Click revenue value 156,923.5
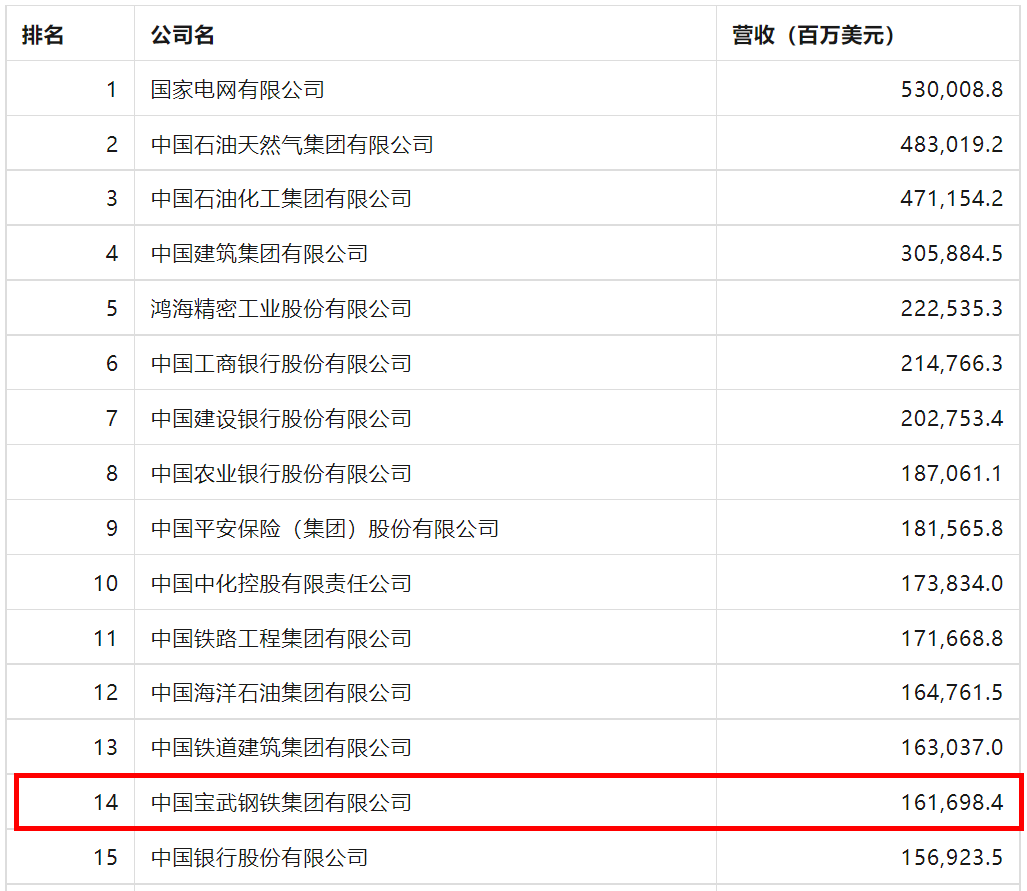This screenshot has width=1027, height=891. 952,858
